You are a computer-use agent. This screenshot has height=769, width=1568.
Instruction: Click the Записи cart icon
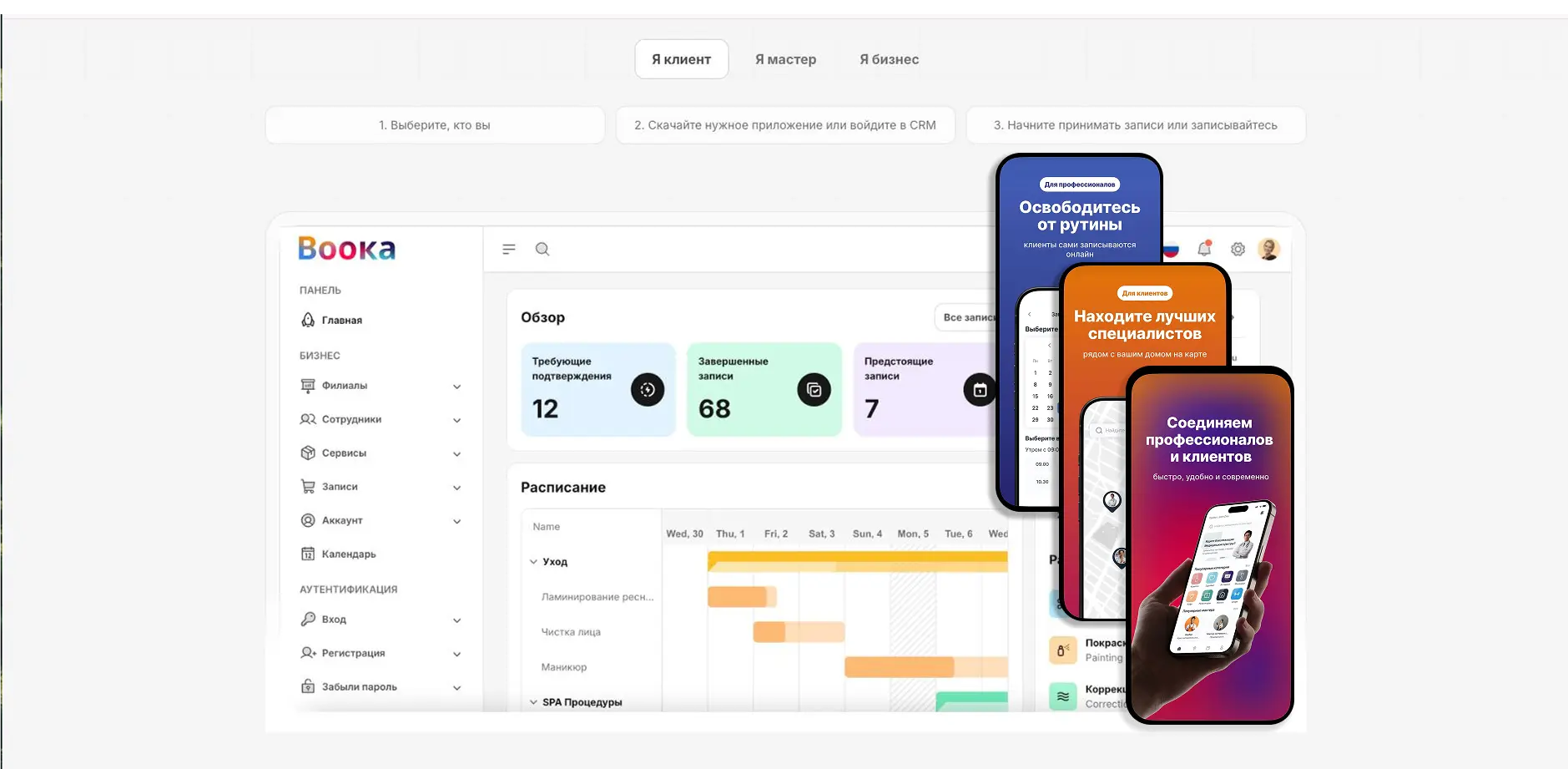coord(308,486)
